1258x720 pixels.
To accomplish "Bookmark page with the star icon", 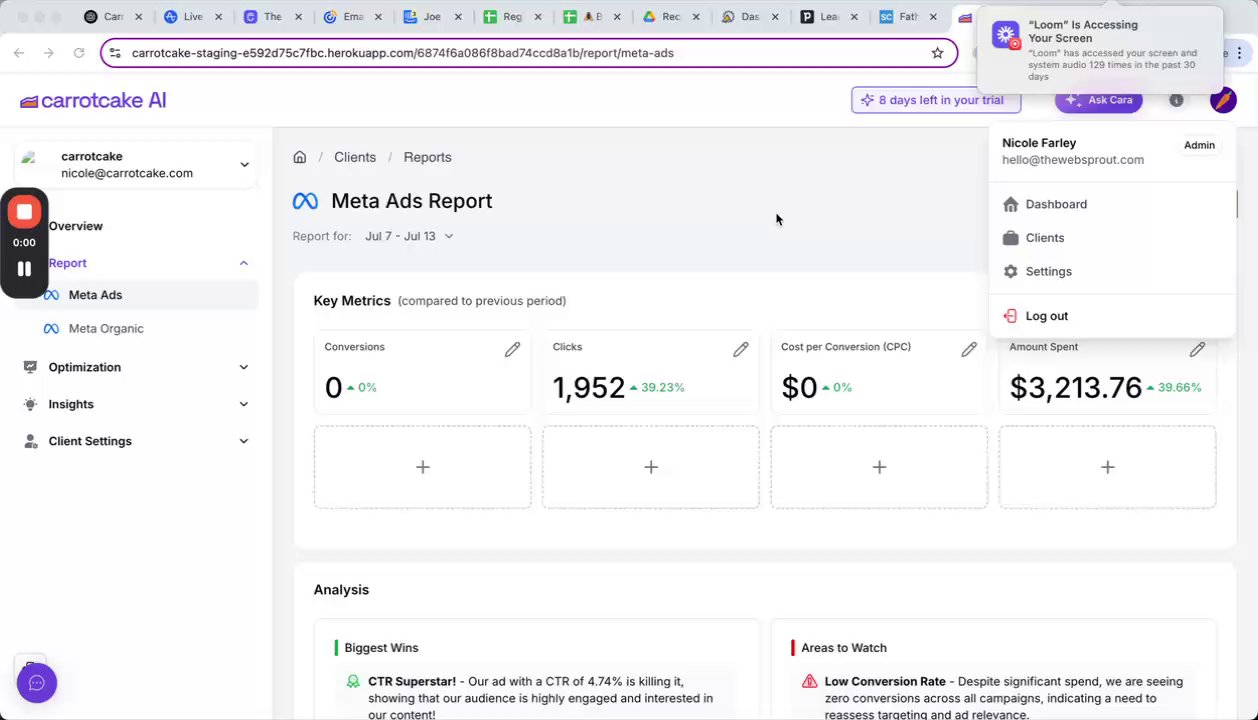I will point(937,53).
